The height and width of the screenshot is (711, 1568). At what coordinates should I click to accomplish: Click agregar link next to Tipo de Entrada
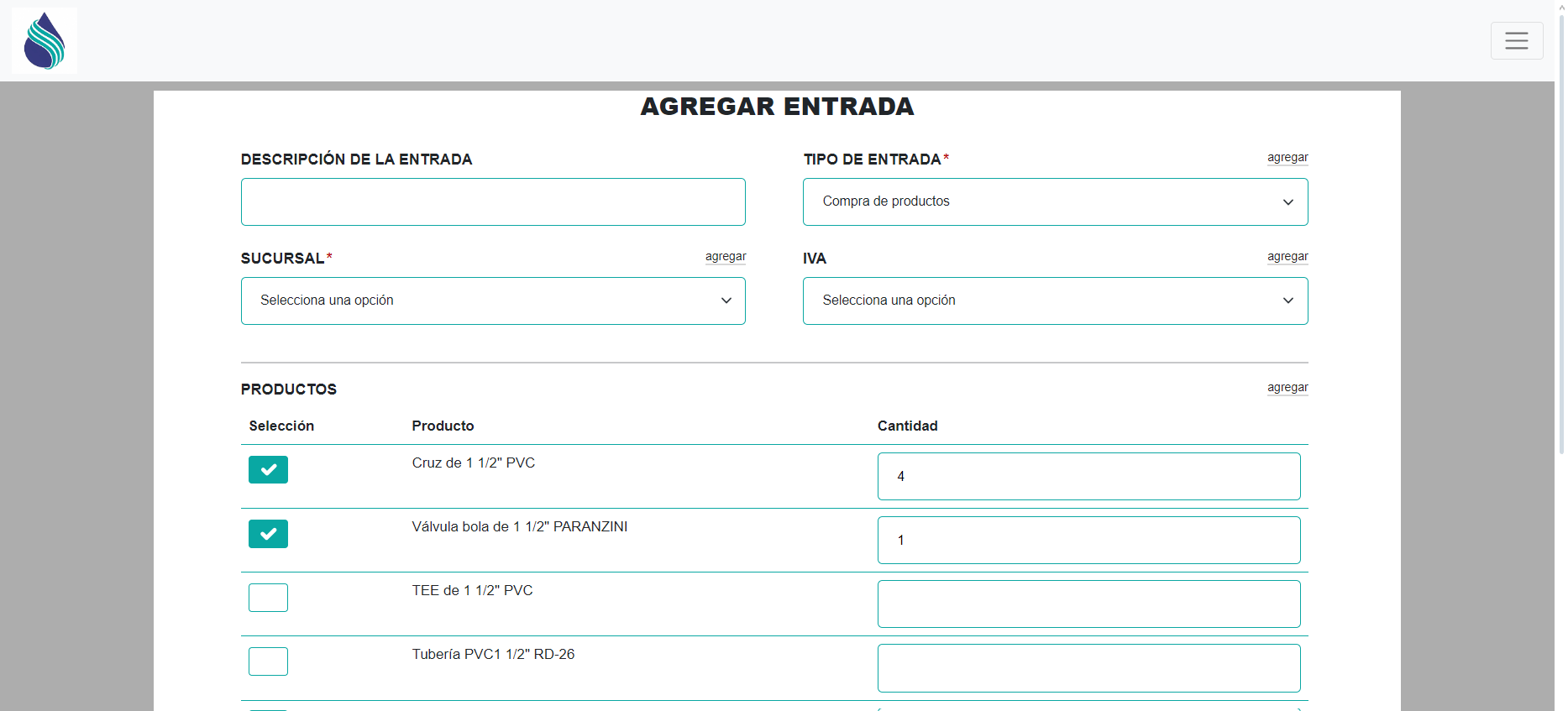[1287, 158]
